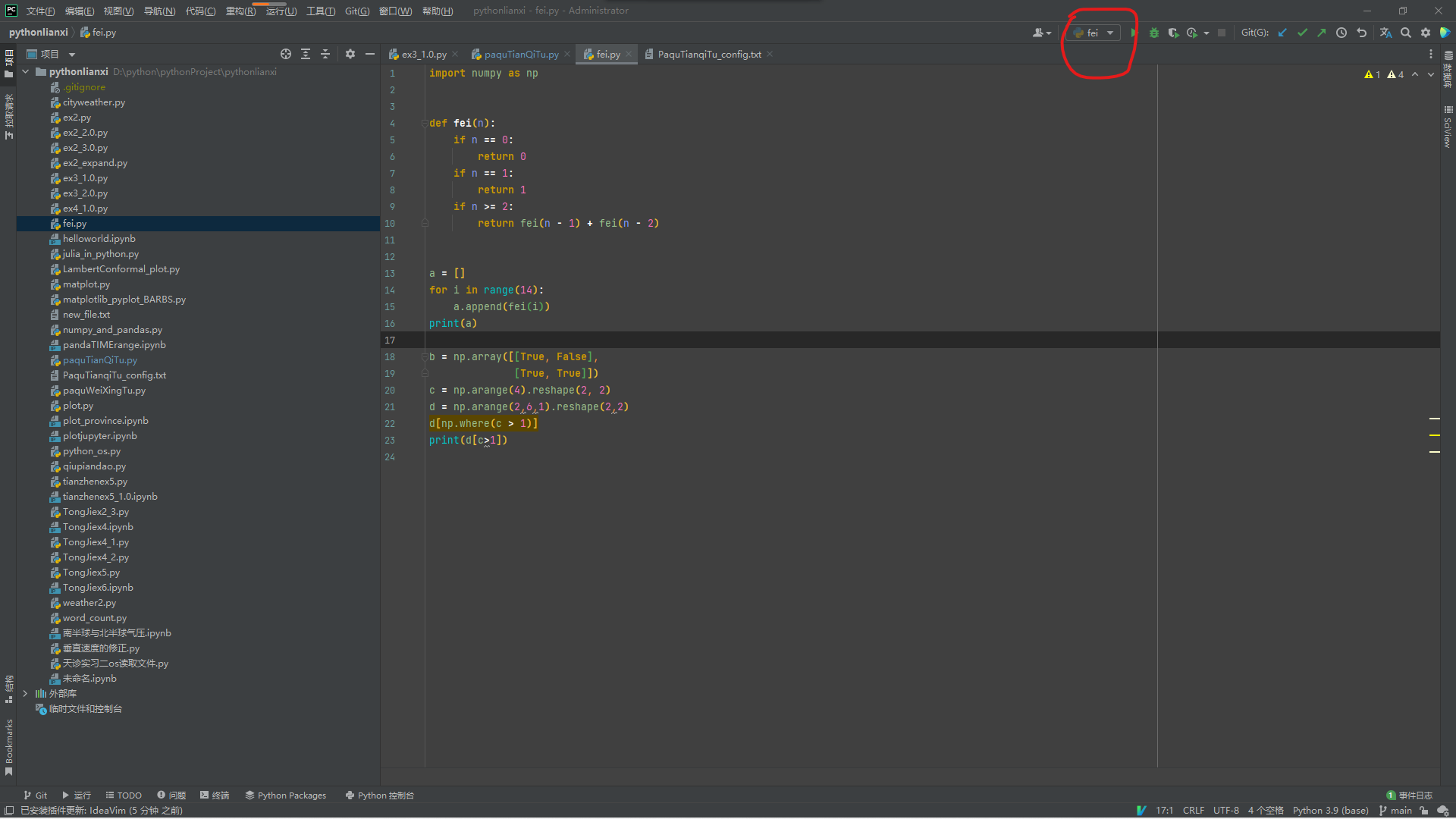Run the fei configuration with green play button

(x=1134, y=33)
